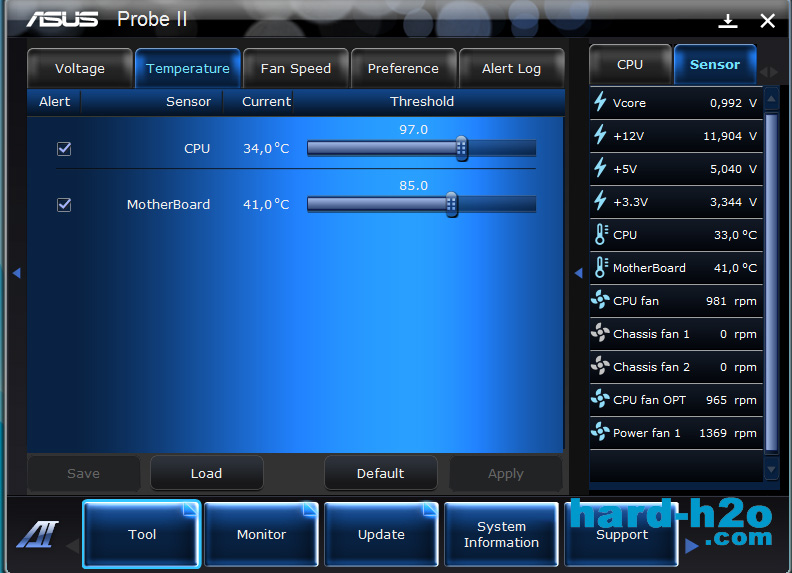Click the Apply button

coord(506,473)
